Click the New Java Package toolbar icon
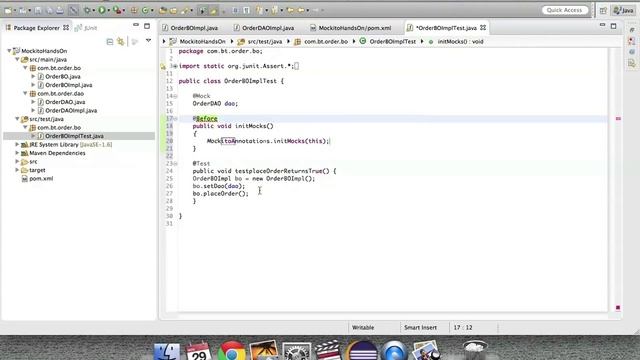The height and width of the screenshot is (360, 640). point(134,10)
